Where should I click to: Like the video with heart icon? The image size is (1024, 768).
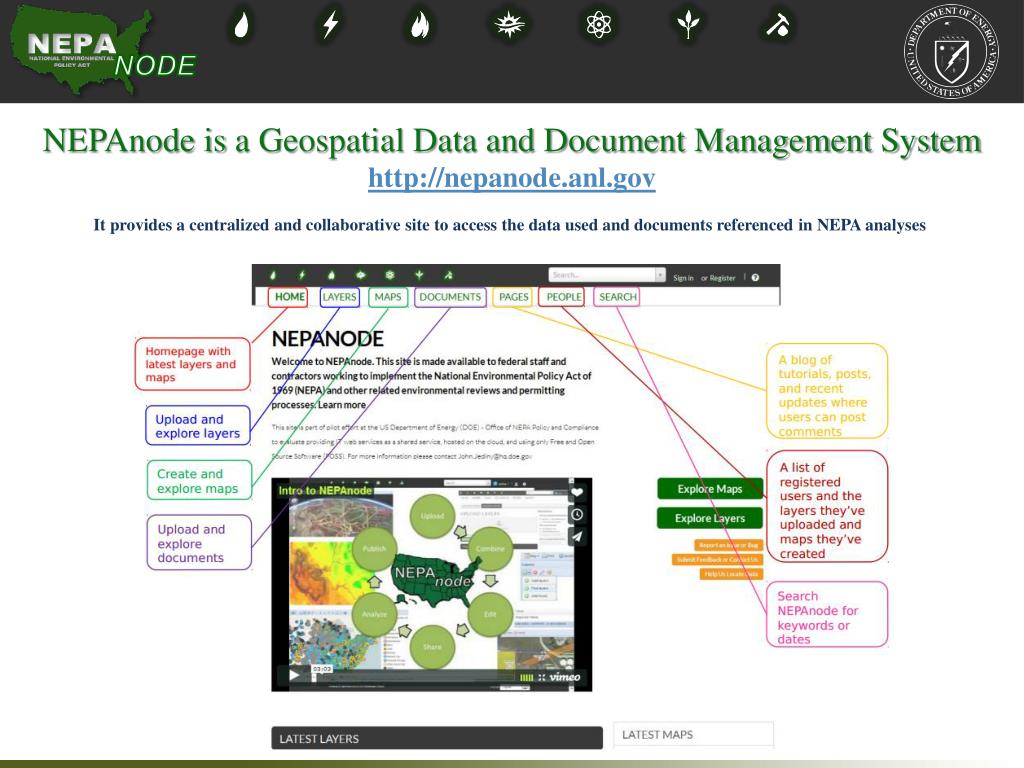point(577,492)
